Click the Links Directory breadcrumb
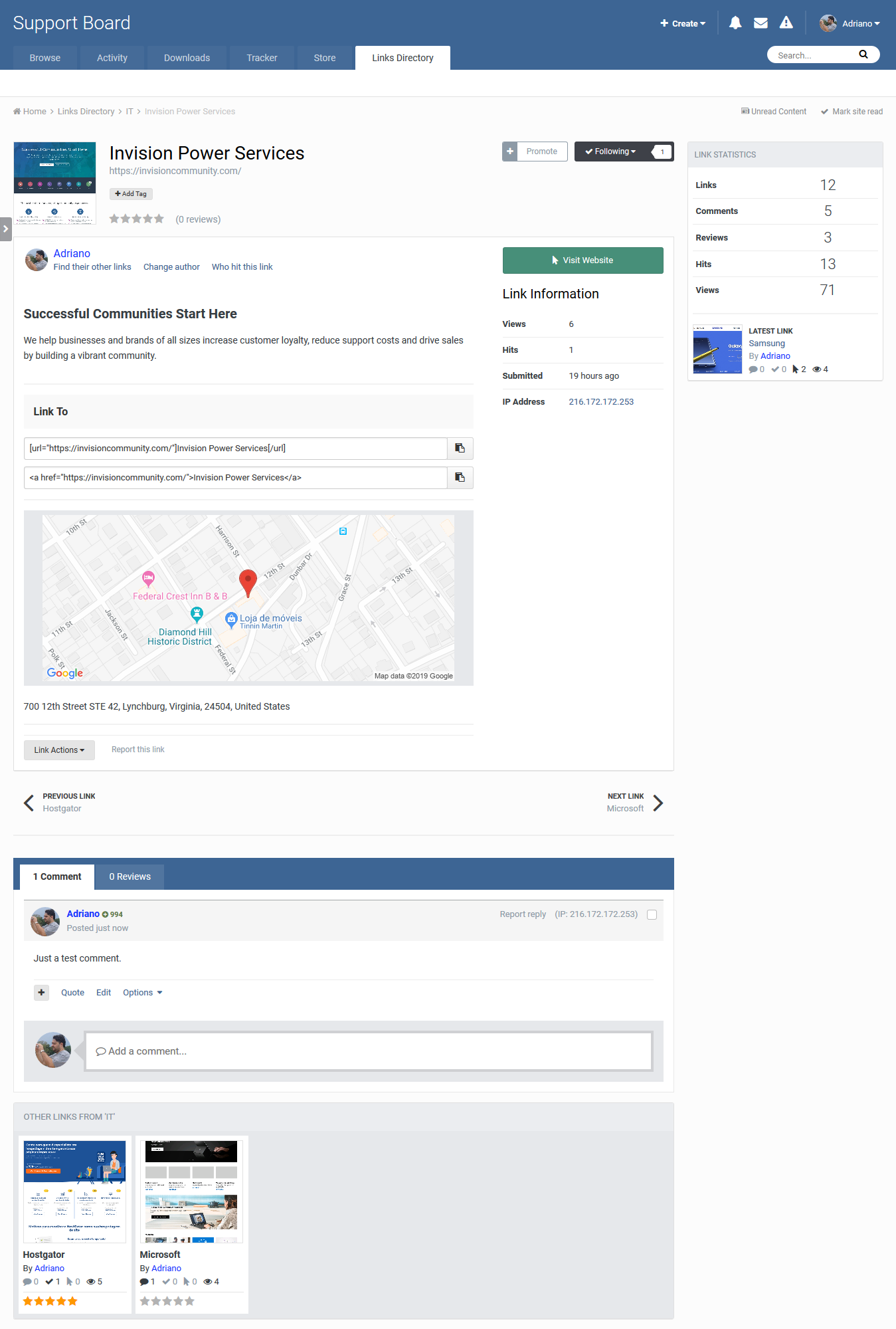This screenshot has width=896, height=1329. [86, 112]
